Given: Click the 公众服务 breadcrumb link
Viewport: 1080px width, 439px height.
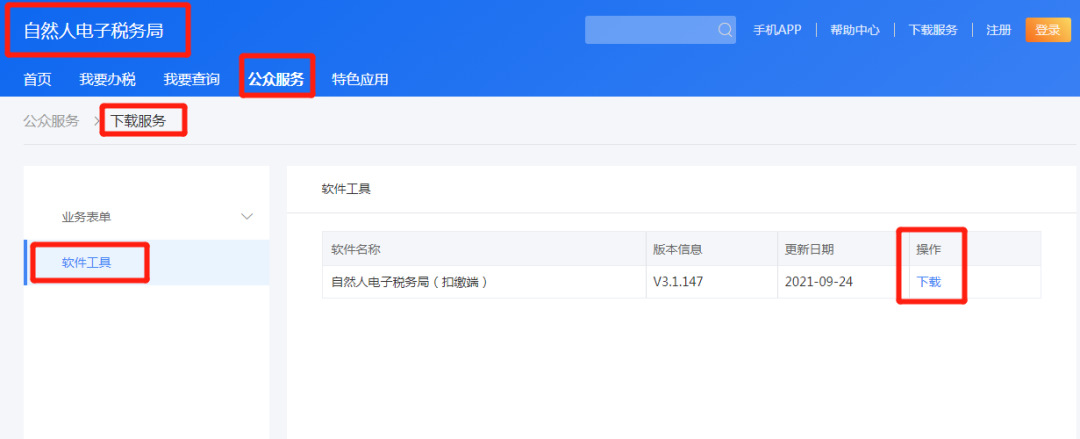Looking at the screenshot, I should (51, 121).
